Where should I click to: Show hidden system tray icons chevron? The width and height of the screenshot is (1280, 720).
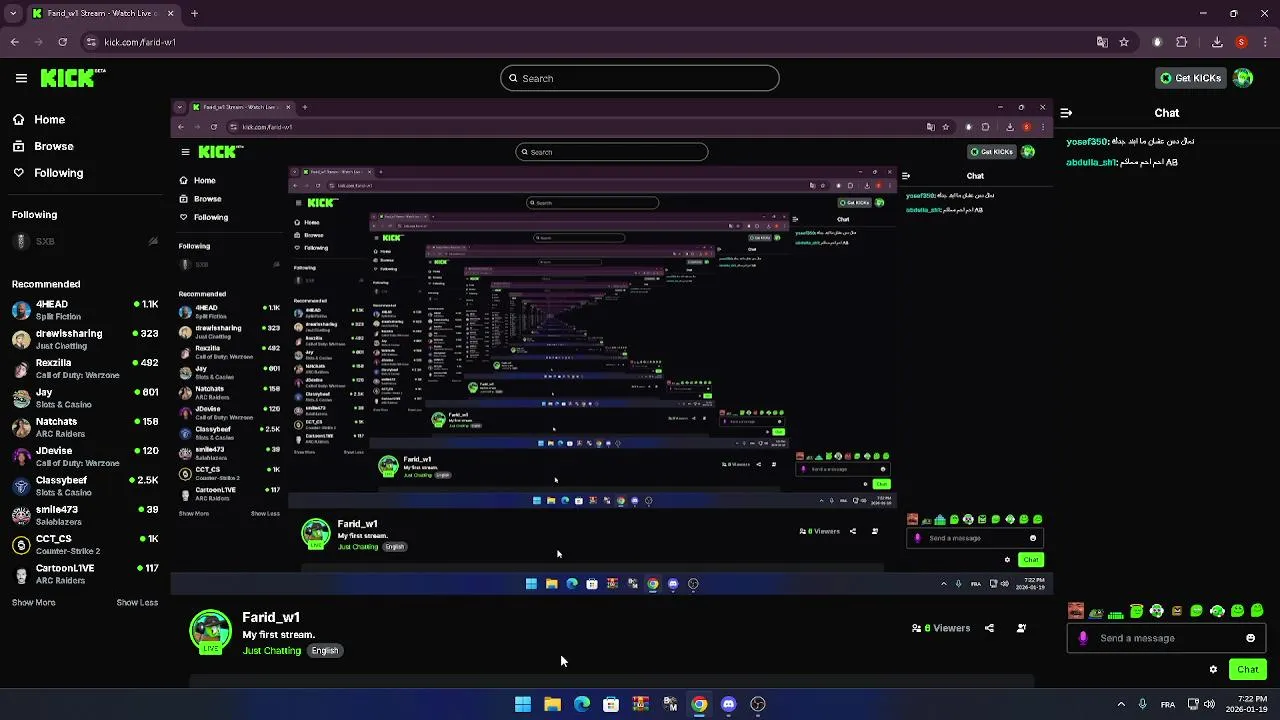click(1121, 704)
